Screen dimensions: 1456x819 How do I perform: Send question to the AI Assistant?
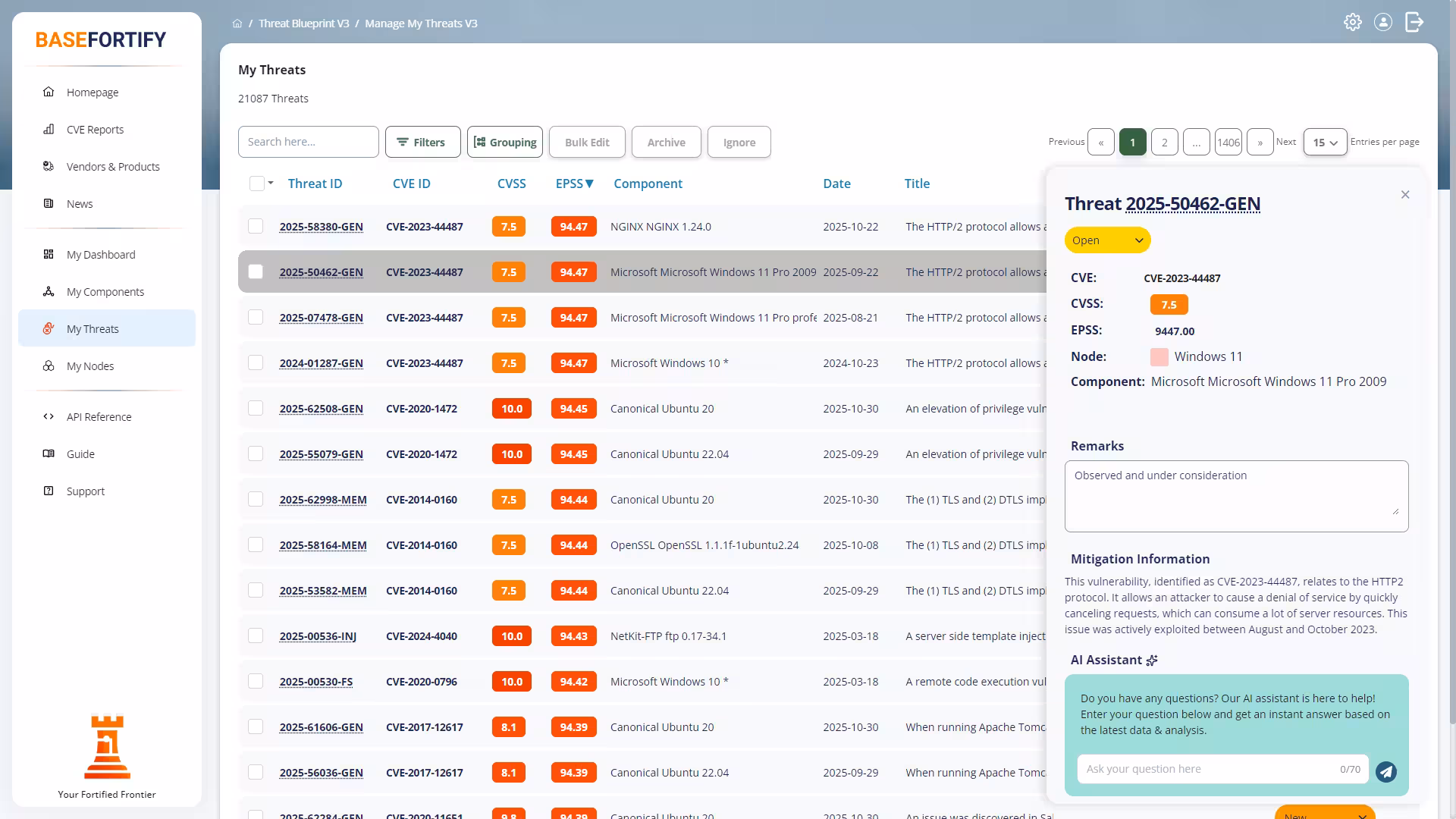[x=1386, y=771]
